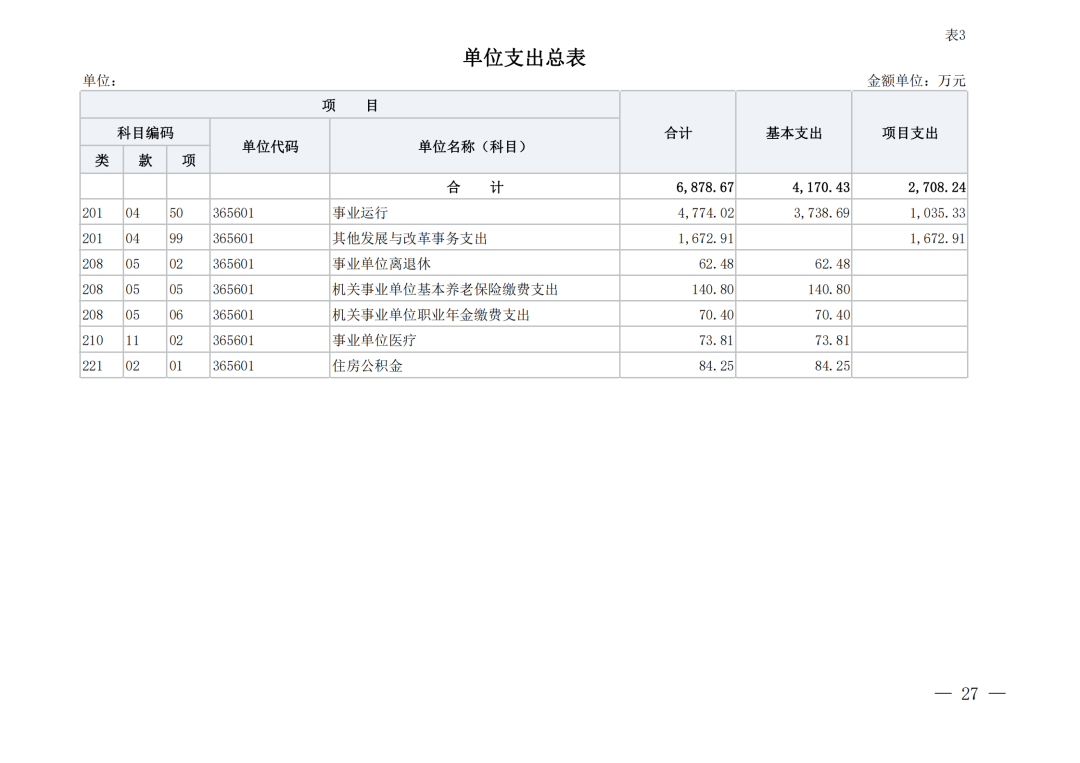The height and width of the screenshot is (763, 1080).
Task: Click the 单位： label above the table
Action: (100, 81)
